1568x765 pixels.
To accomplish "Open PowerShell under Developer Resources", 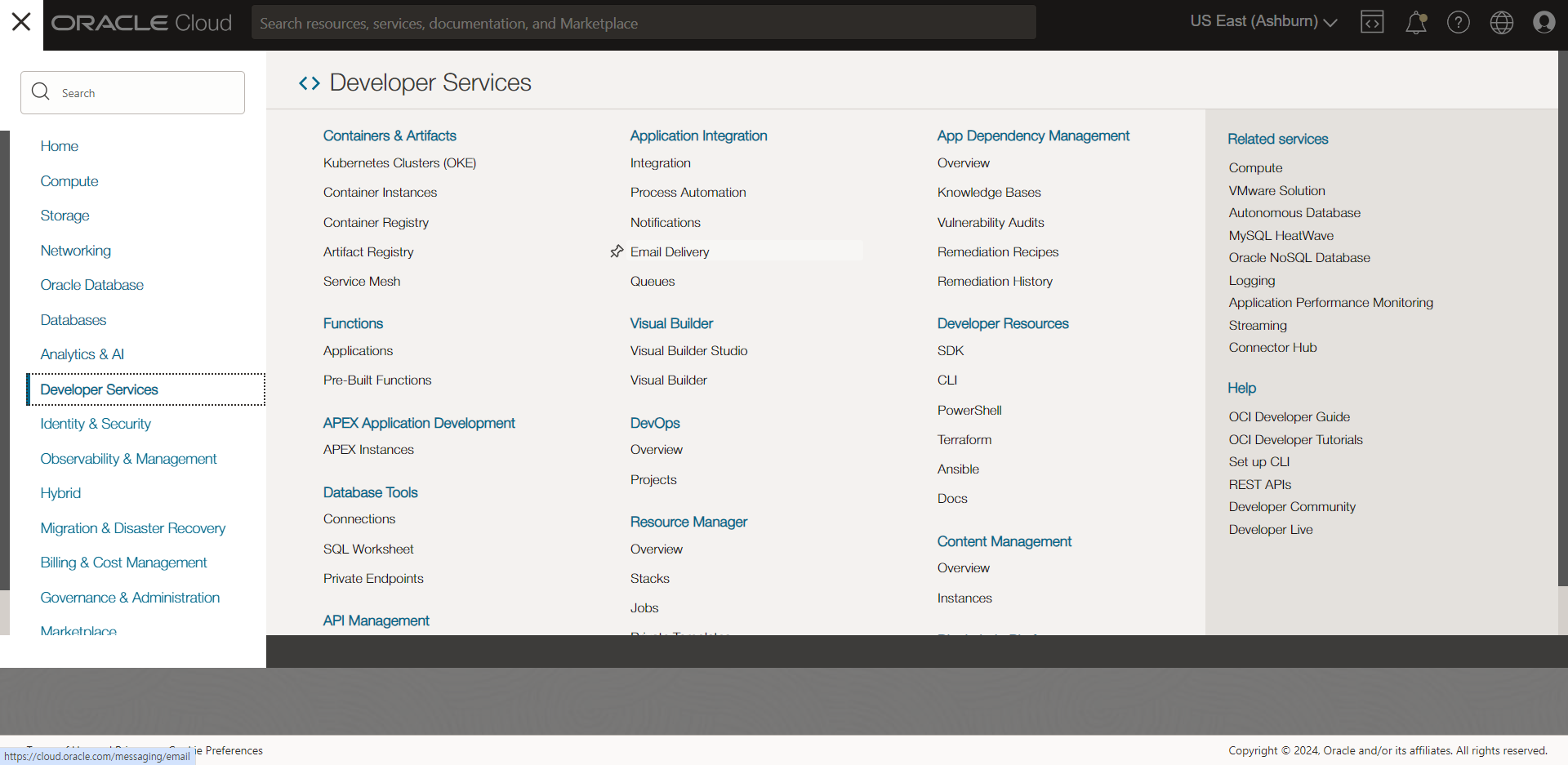I will coord(969,410).
